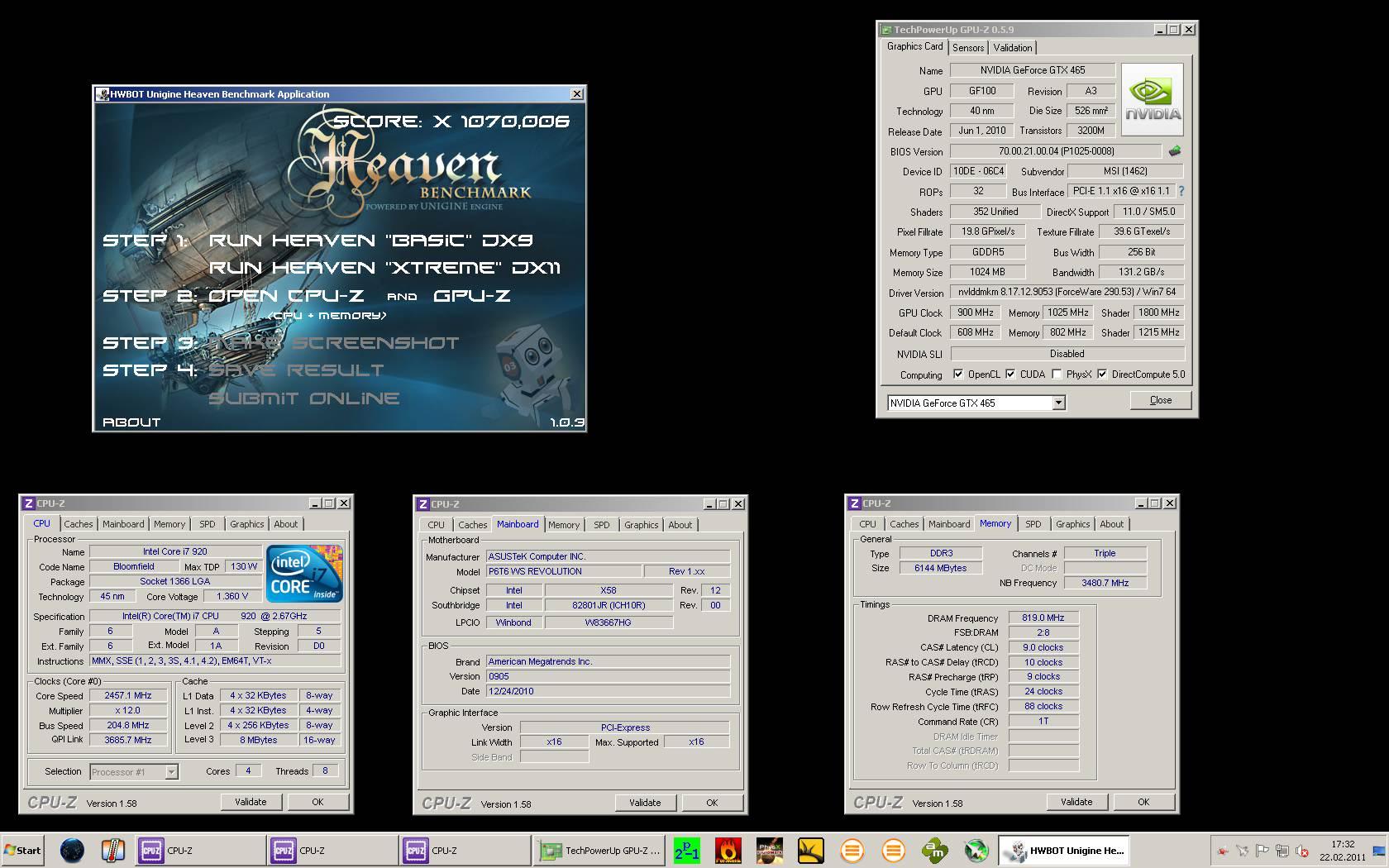
Task: Click the Action Center flag tray icon
Action: pyautogui.click(x=1262, y=851)
